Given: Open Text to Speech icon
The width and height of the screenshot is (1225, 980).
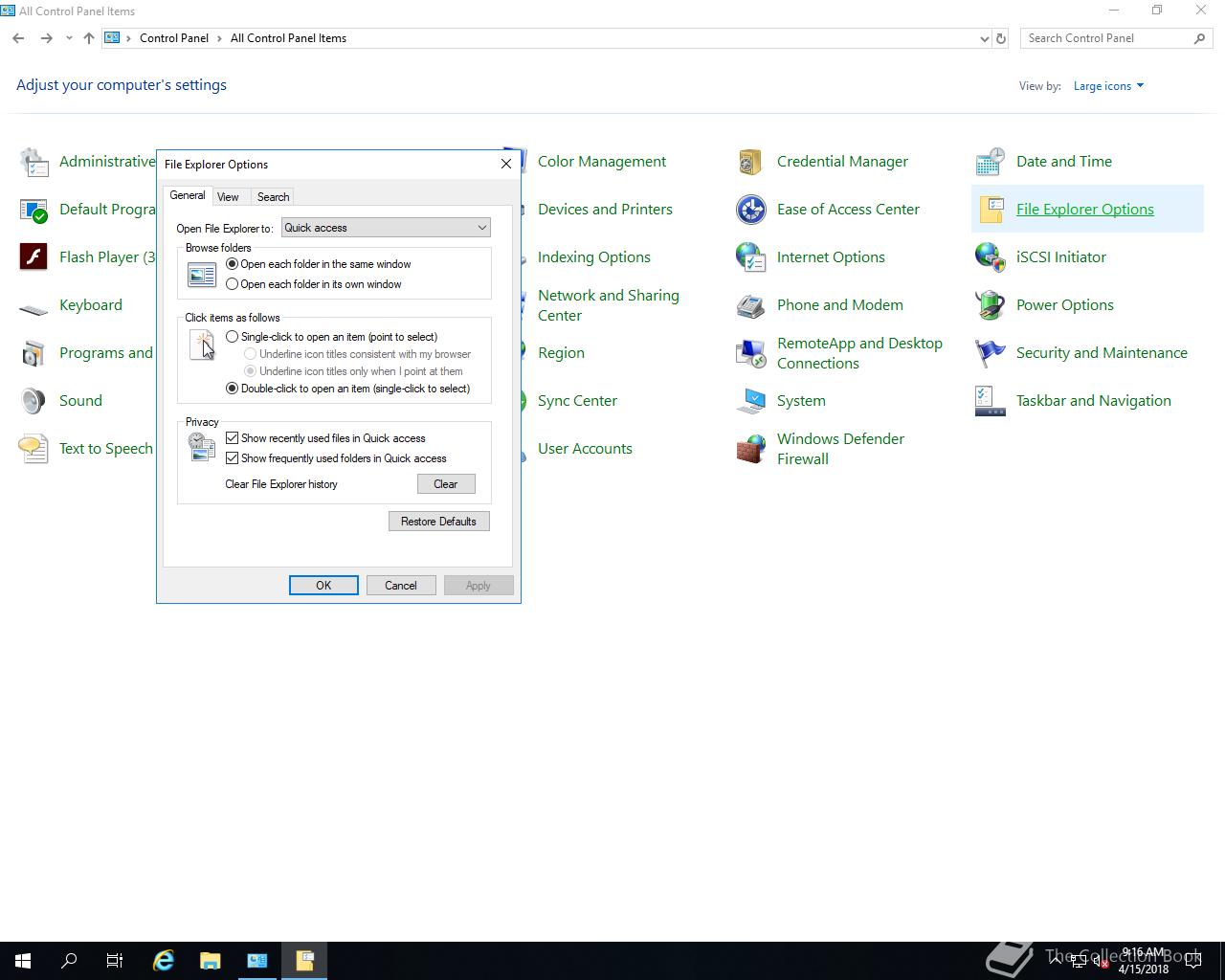Looking at the screenshot, I should tap(33, 449).
